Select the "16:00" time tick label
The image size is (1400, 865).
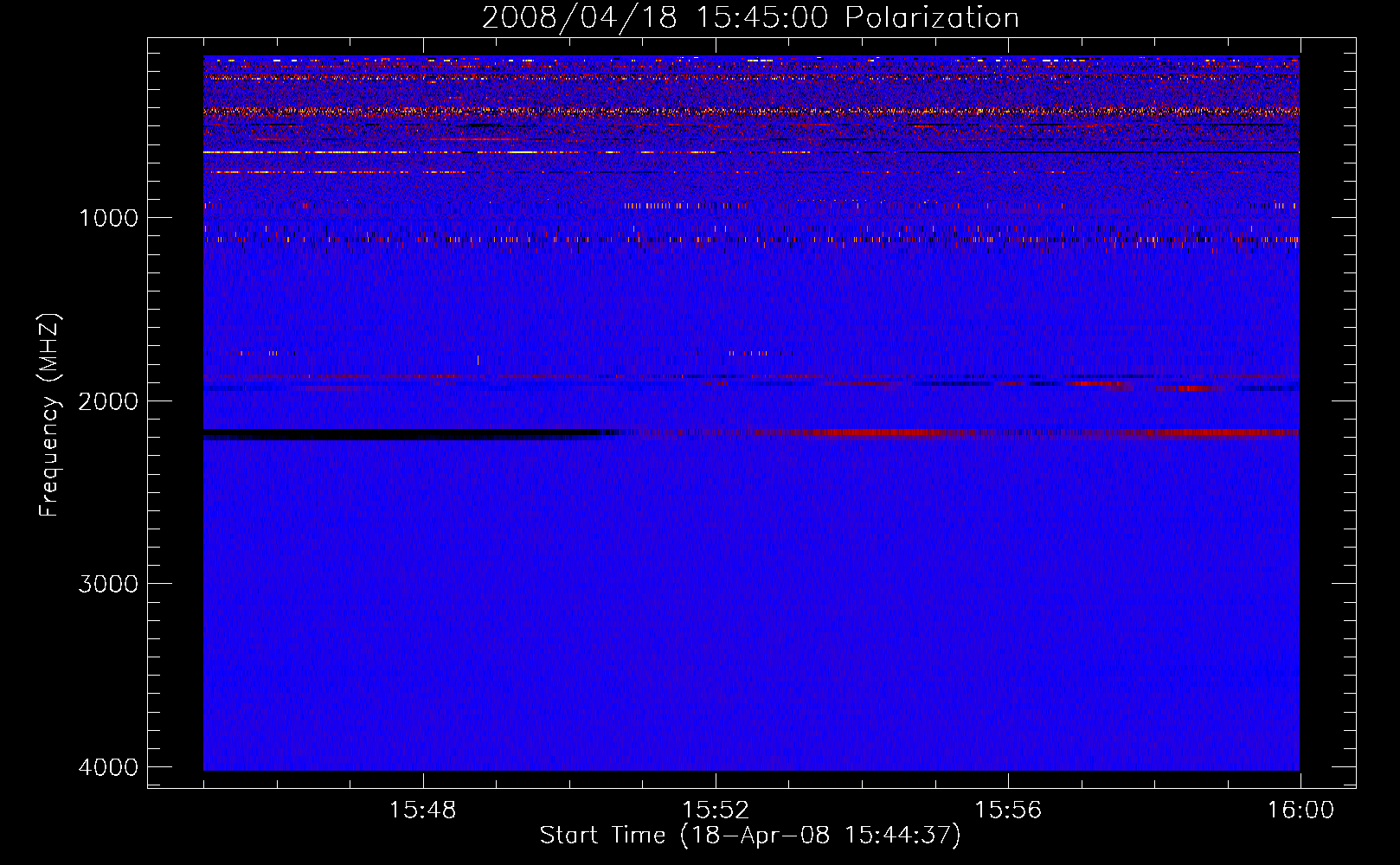(1300, 810)
